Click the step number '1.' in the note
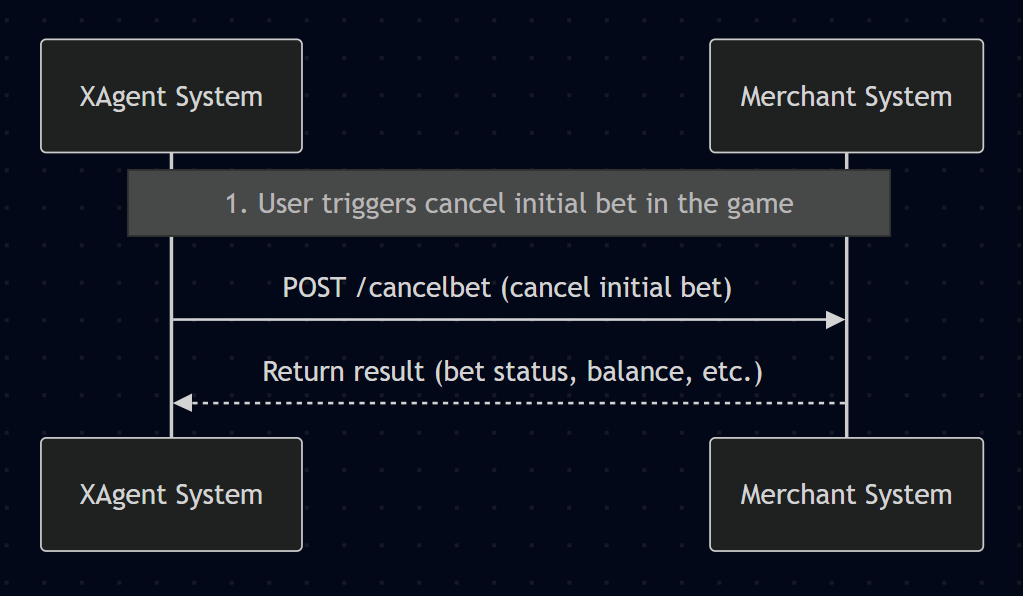The height and width of the screenshot is (596, 1023). (236, 204)
